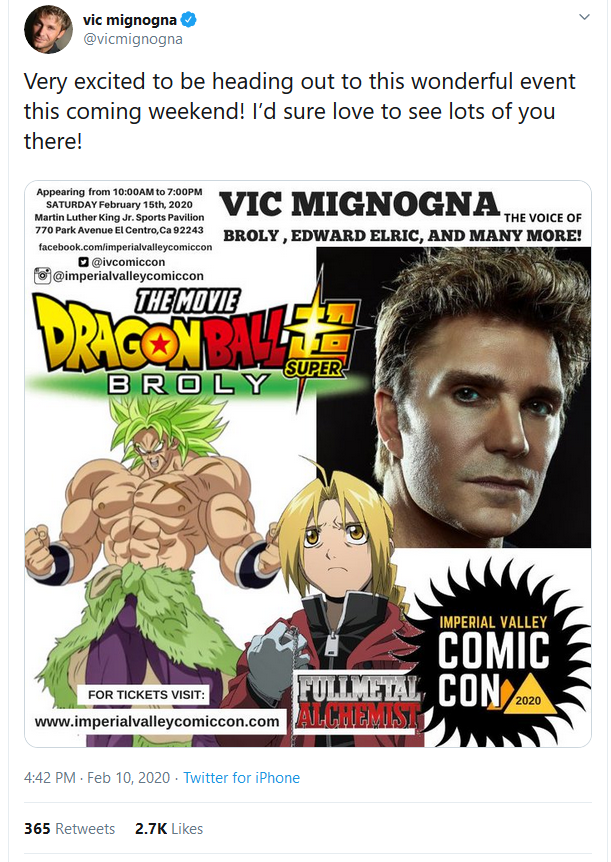Click the facebook.com/imperialvalleycomiccon text
The width and height of the screenshot is (611, 862).
(125, 247)
